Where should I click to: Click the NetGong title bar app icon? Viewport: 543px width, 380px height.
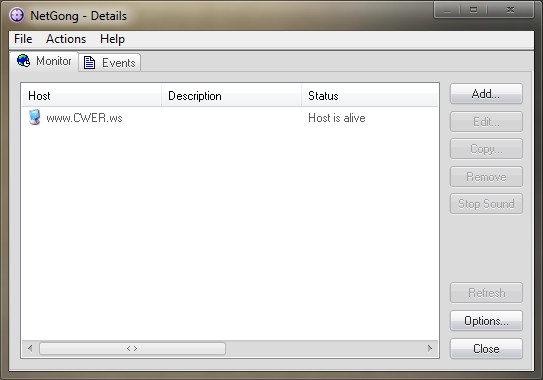(x=17, y=15)
